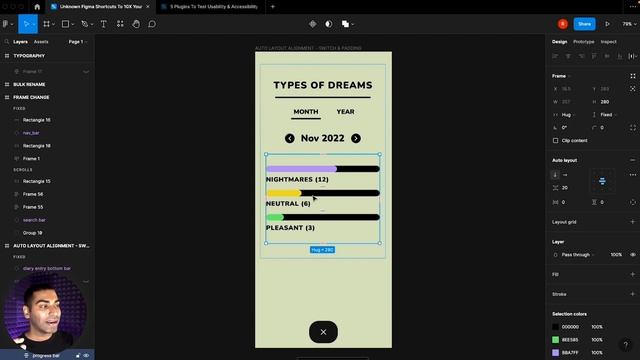Click the next month arrow
Screen dimensions: 640x360
coord(356,138)
